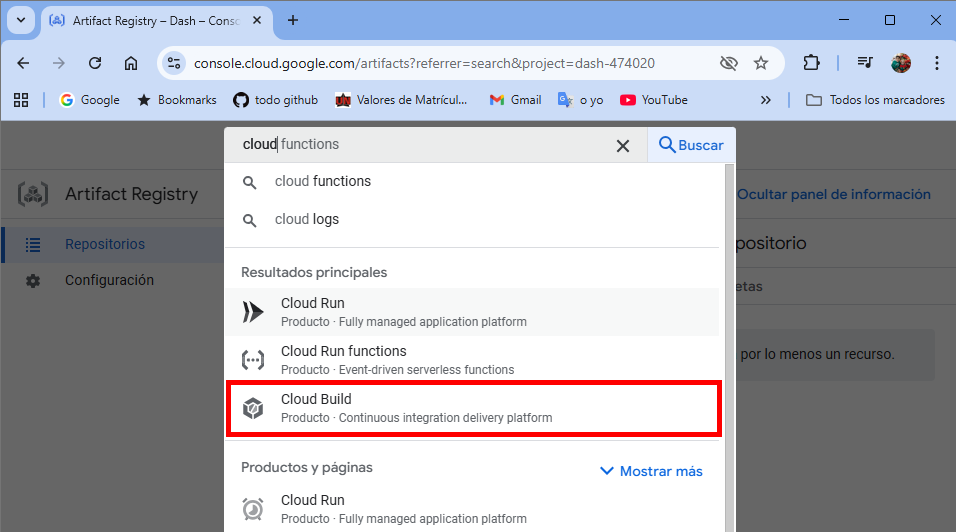Open the apps grid in bookmarks bar
This screenshot has height=532, width=956.
(x=21, y=100)
